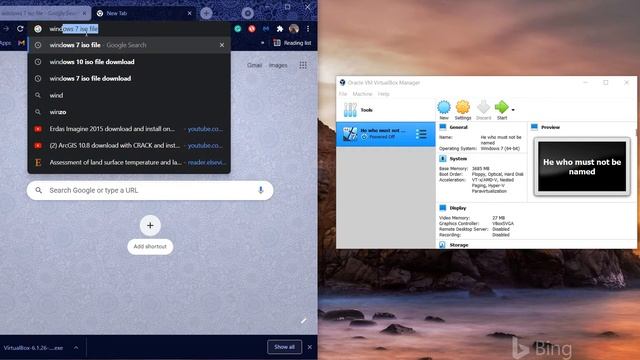640x360 pixels.
Task: Open the Reading list
Action: point(292,43)
